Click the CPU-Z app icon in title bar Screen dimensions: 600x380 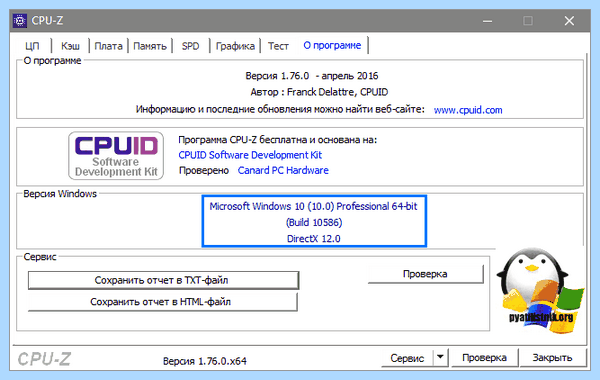(x=20, y=20)
